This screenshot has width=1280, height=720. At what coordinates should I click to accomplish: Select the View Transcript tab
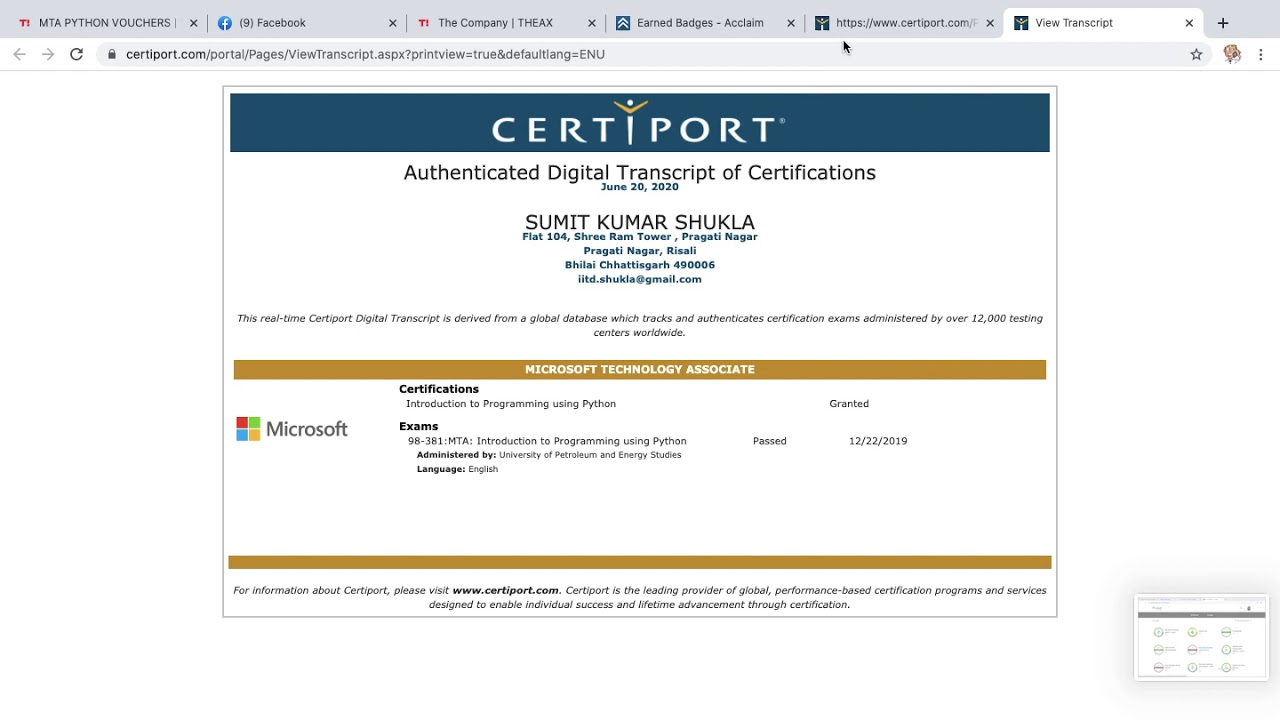pos(1103,22)
